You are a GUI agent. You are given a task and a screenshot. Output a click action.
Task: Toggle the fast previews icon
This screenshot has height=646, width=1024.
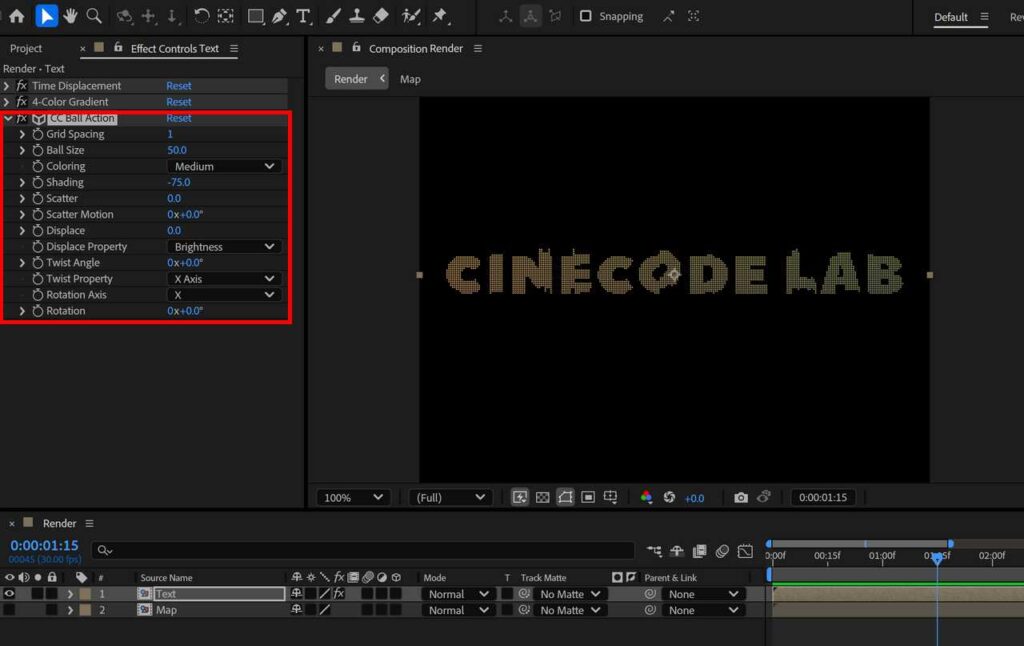pyautogui.click(x=519, y=498)
